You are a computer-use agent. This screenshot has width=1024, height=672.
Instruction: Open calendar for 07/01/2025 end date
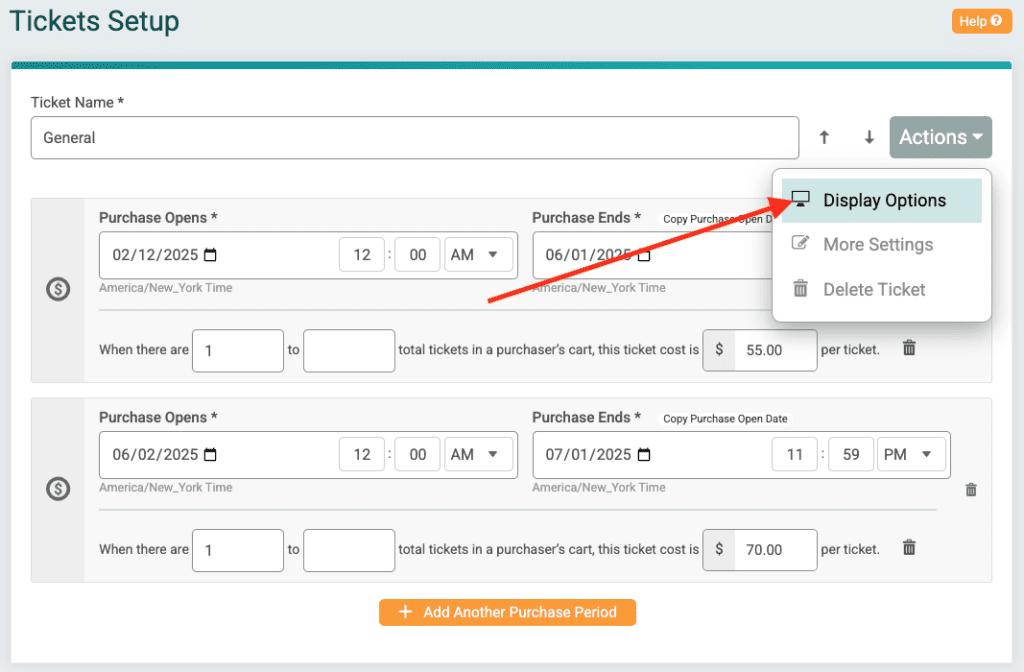coord(644,455)
